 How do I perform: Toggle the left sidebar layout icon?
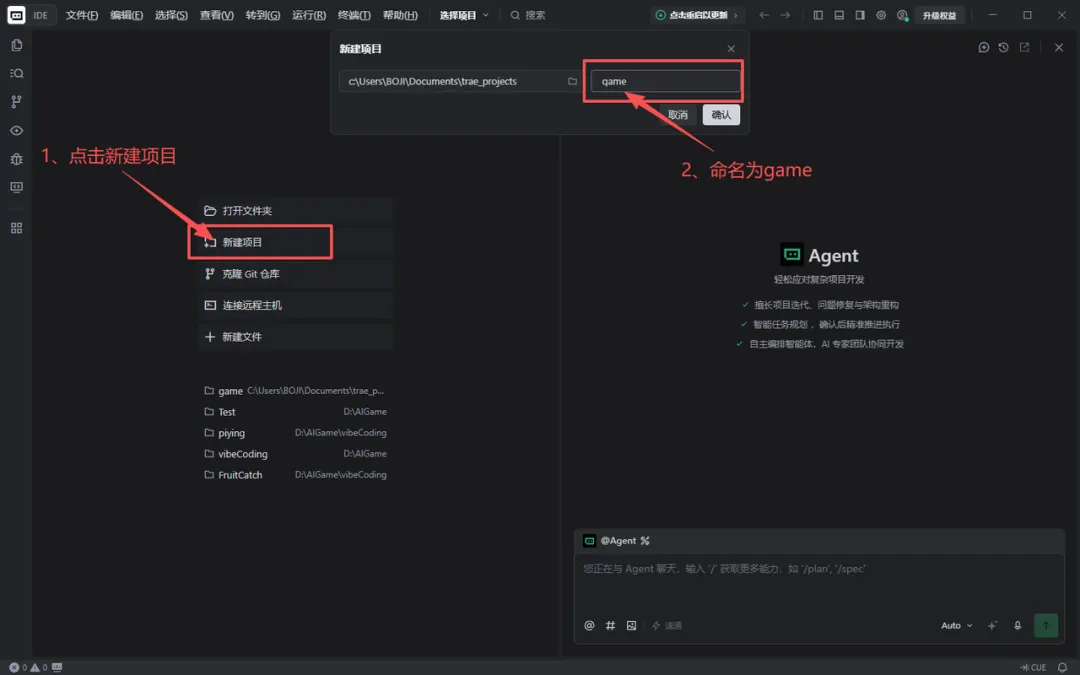tap(818, 14)
